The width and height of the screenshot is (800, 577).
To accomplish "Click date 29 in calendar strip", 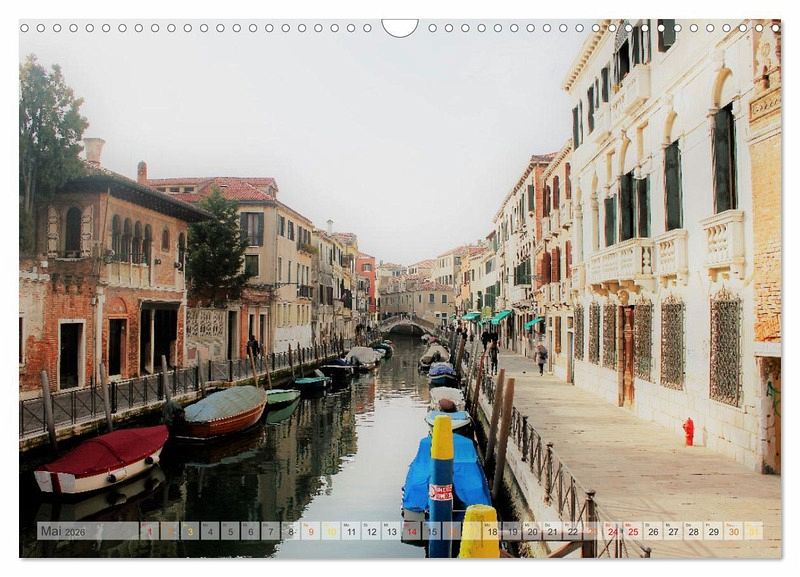I will coord(713,531).
